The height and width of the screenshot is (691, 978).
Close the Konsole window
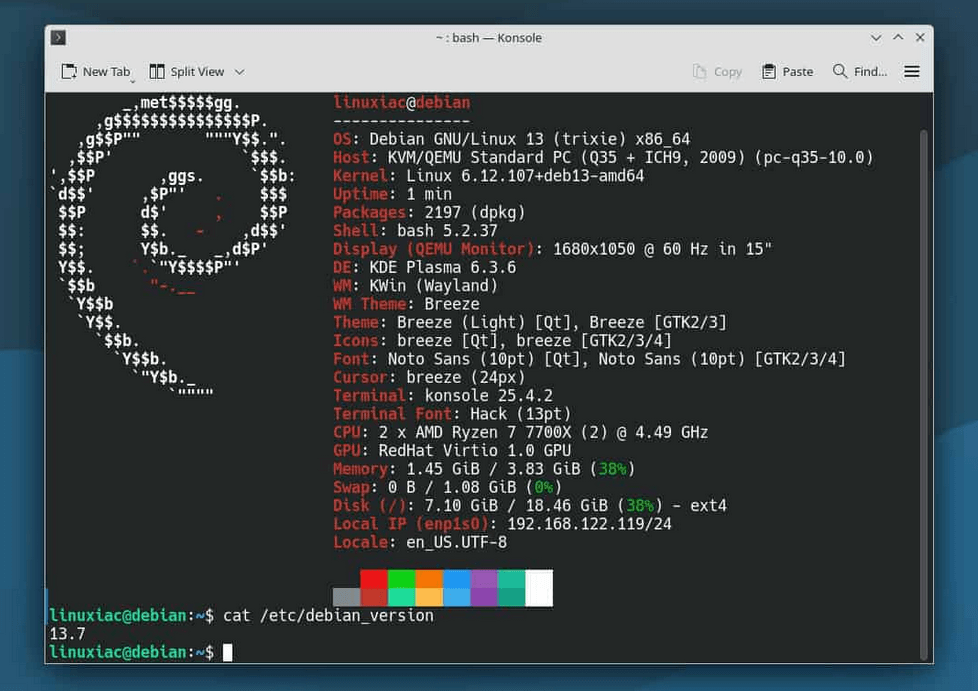pyautogui.click(x=920, y=37)
